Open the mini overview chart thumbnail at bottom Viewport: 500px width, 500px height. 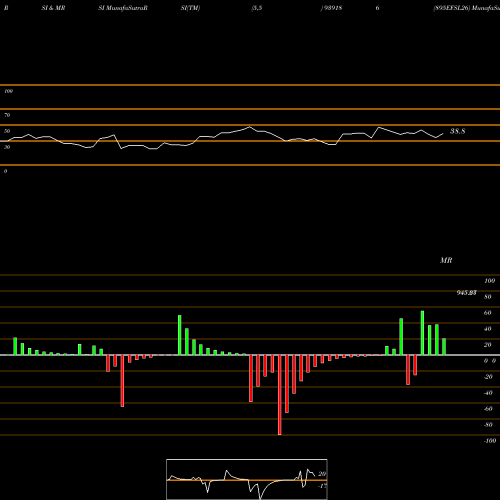click(x=247, y=479)
